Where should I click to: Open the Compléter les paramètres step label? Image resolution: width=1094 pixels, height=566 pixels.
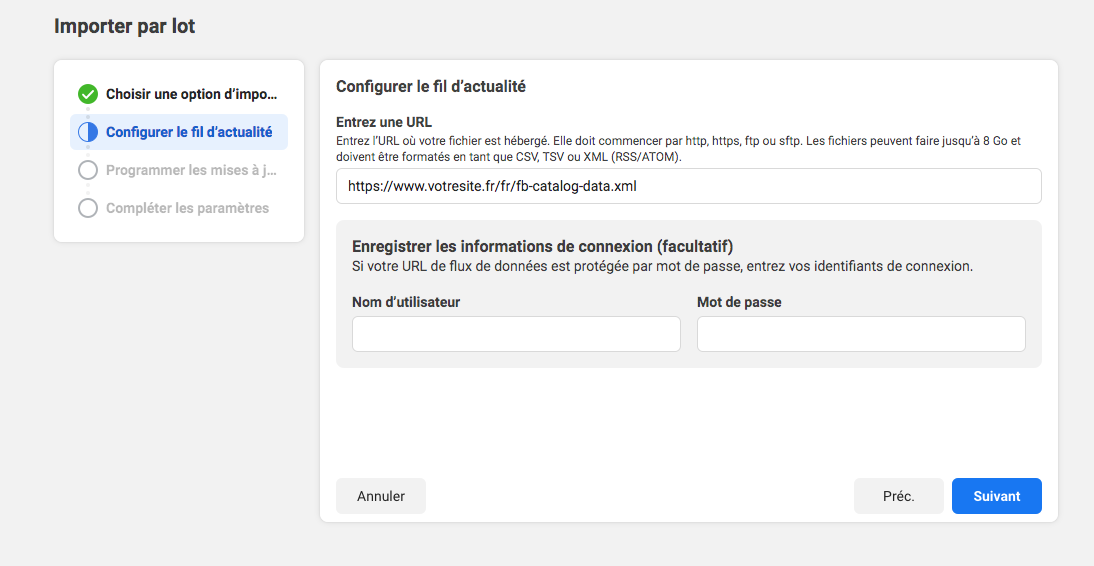click(188, 208)
